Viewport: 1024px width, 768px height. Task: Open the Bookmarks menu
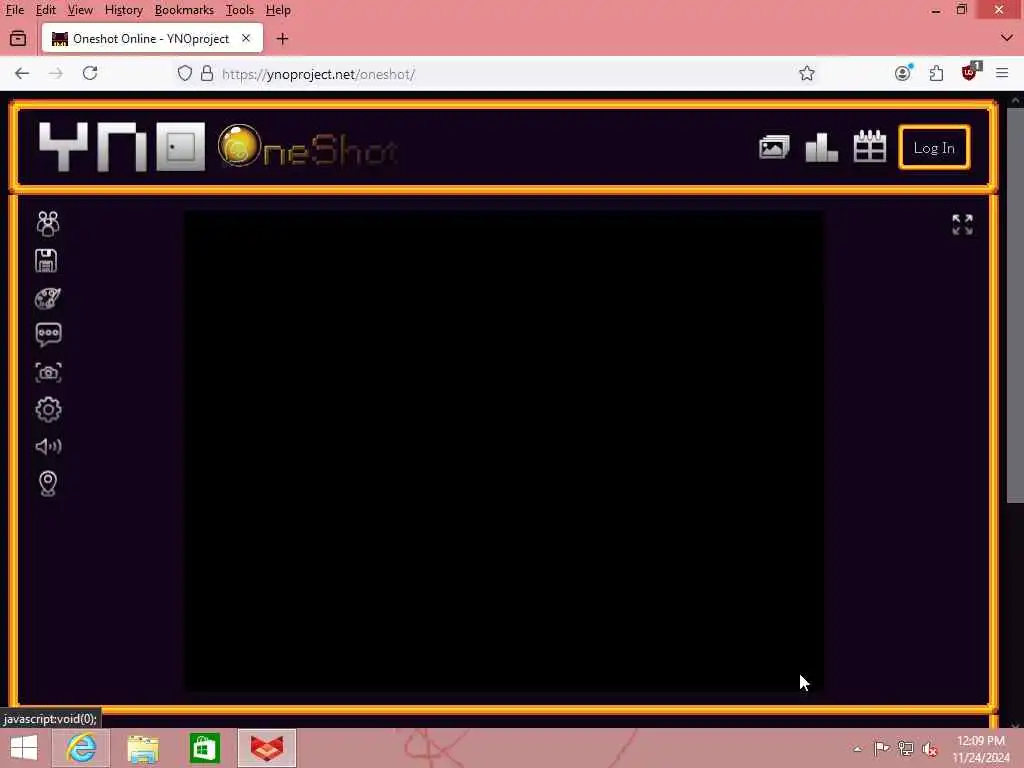(x=184, y=10)
